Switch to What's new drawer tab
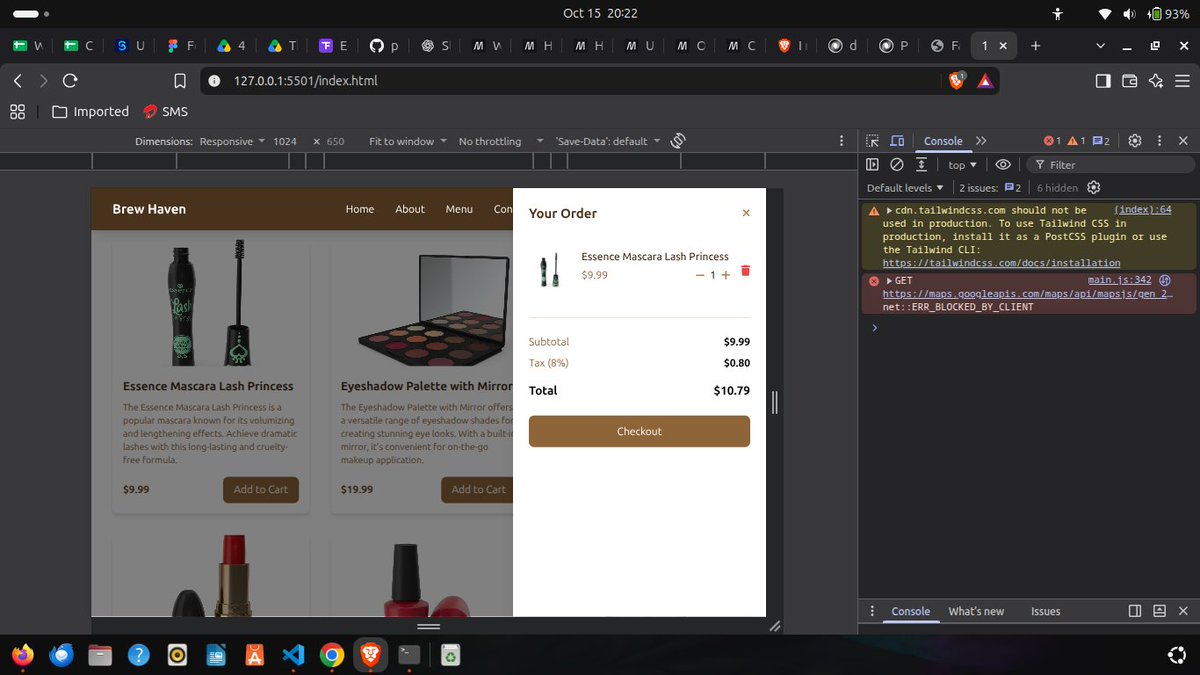The width and height of the screenshot is (1200, 675). click(976, 611)
